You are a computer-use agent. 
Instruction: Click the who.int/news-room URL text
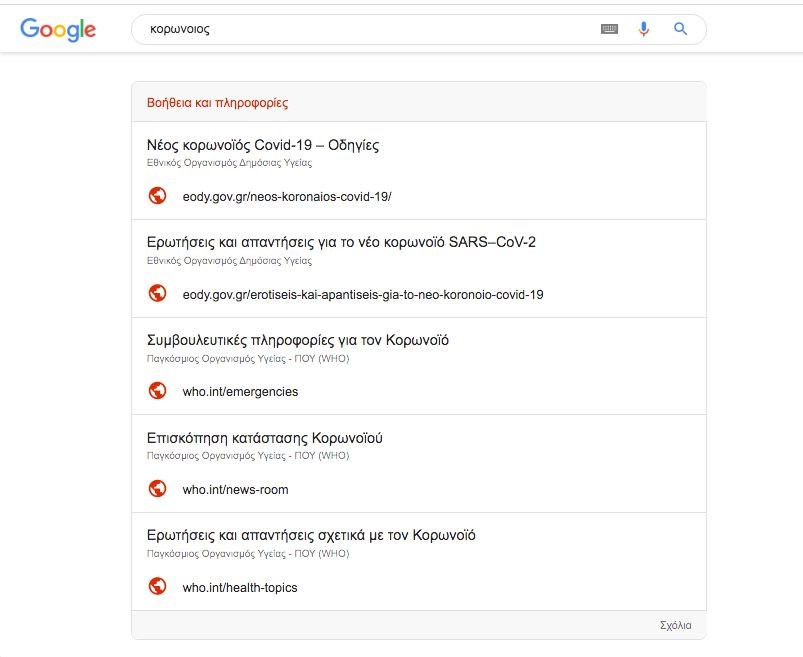pos(235,490)
